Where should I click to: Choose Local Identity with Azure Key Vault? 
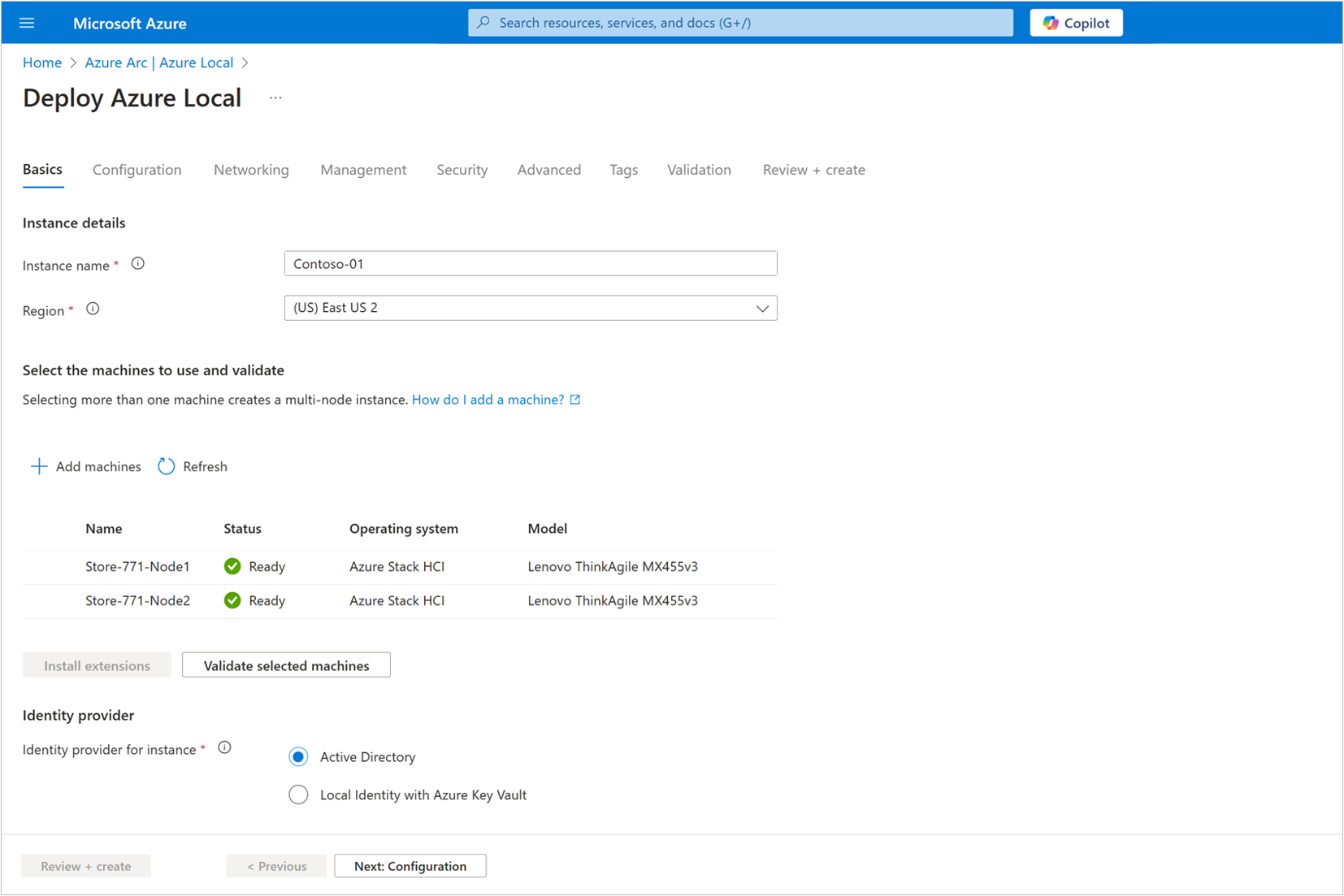tap(298, 794)
